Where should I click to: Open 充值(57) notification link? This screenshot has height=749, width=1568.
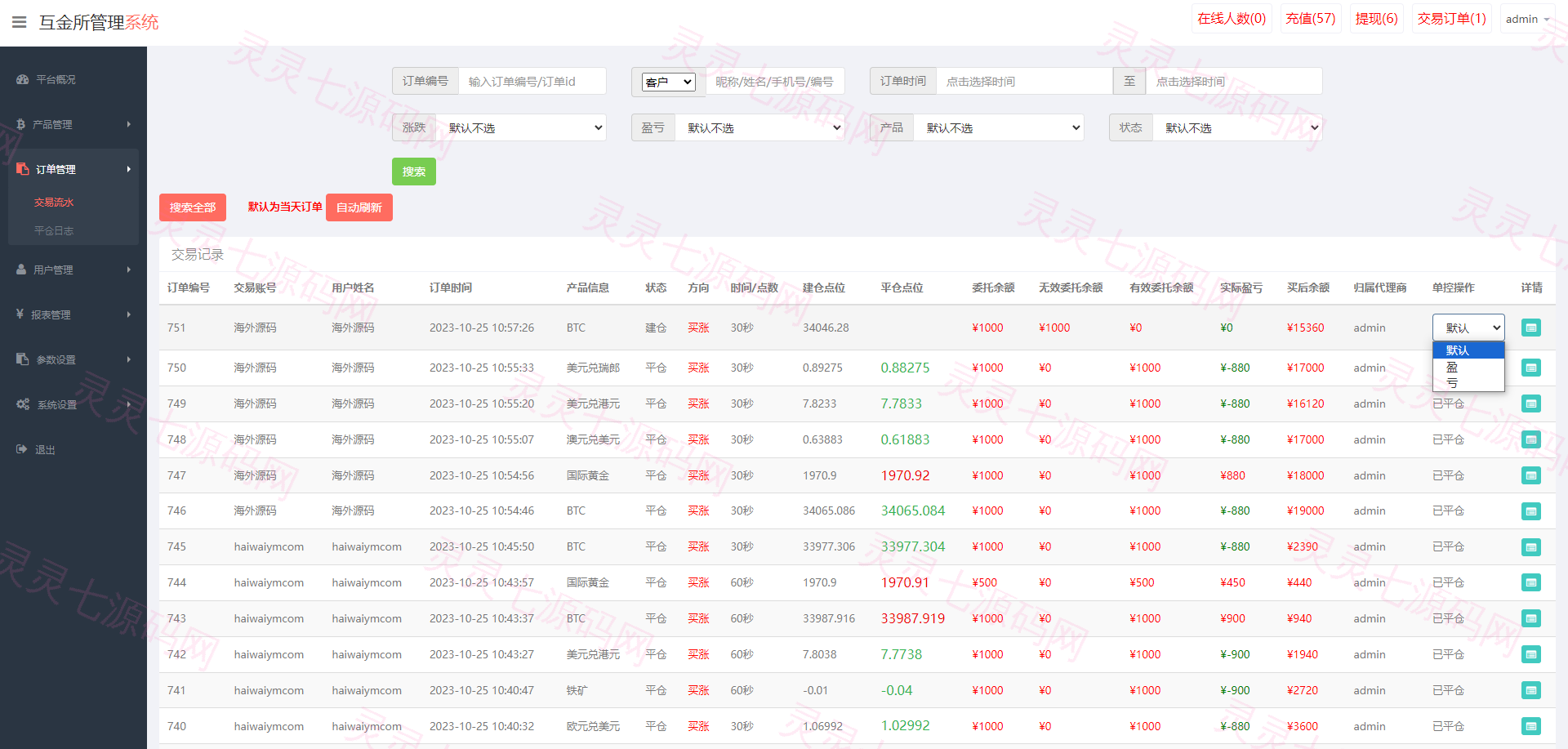point(1310,19)
